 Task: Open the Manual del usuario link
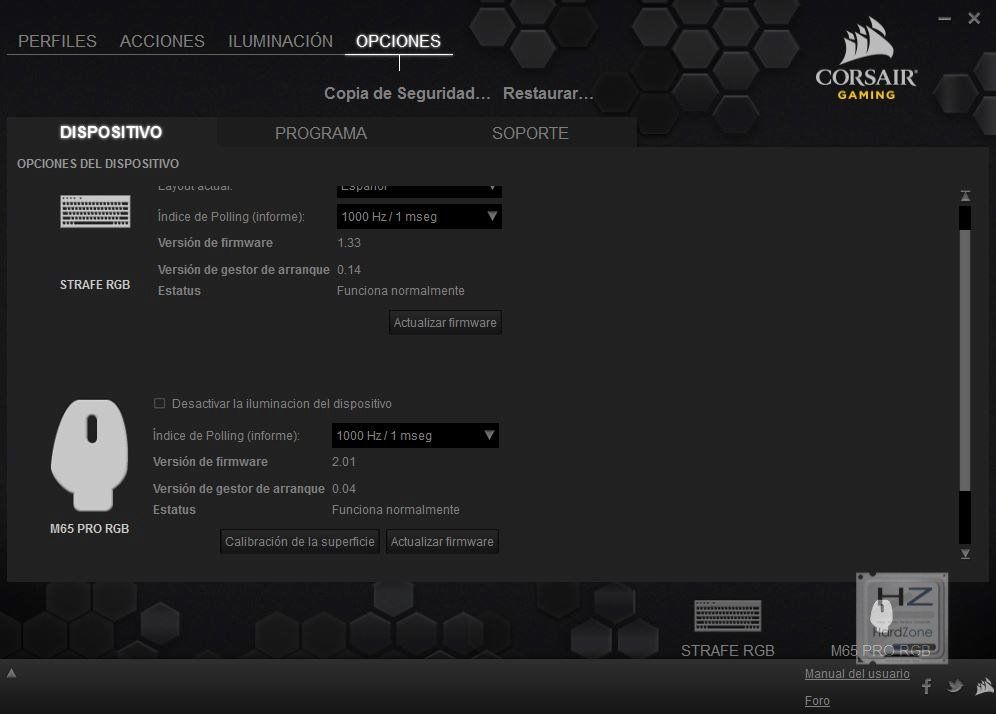point(857,673)
